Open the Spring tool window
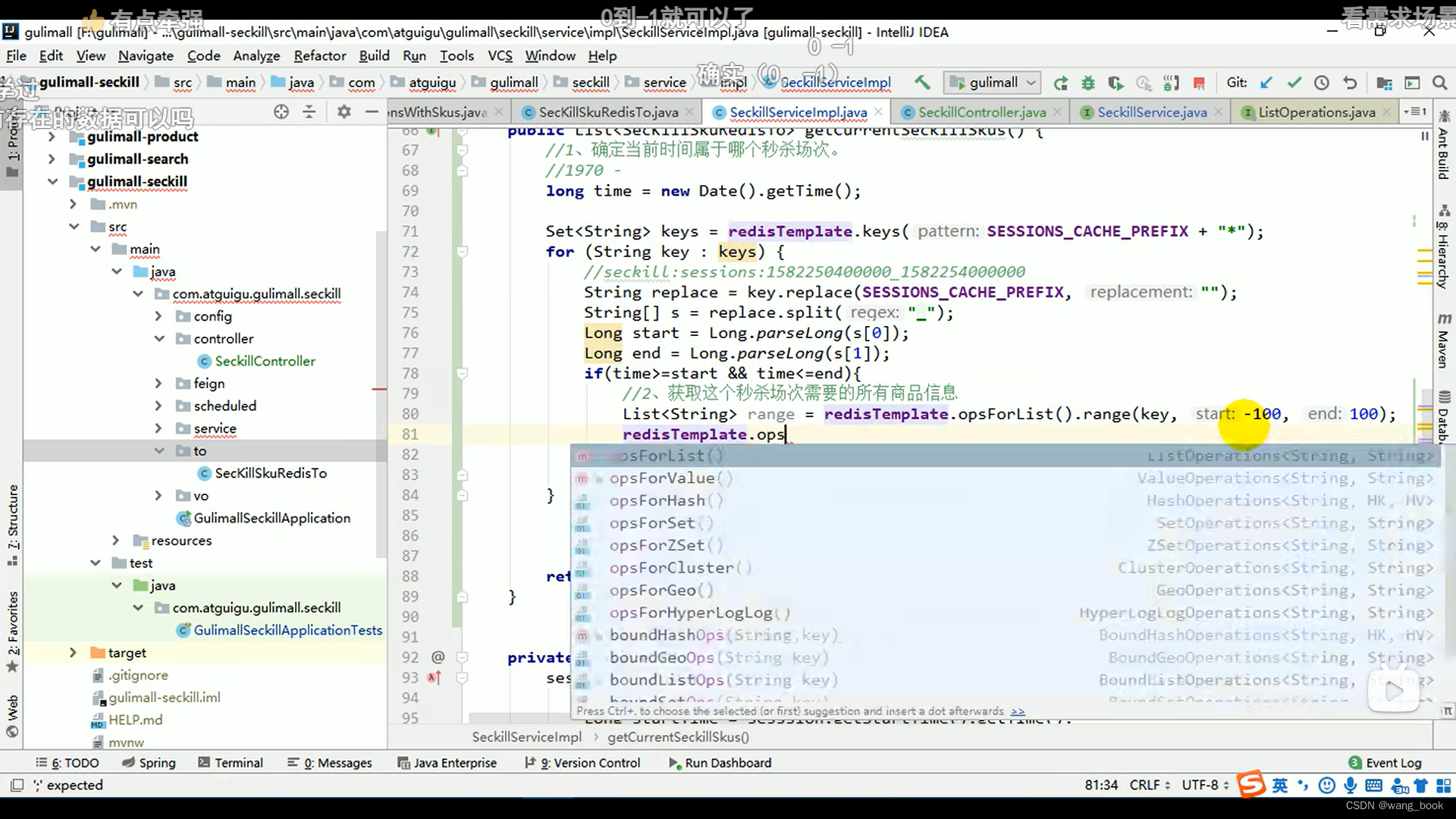The height and width of the screenshot is (819, 1456). click(x=149, y=763)
